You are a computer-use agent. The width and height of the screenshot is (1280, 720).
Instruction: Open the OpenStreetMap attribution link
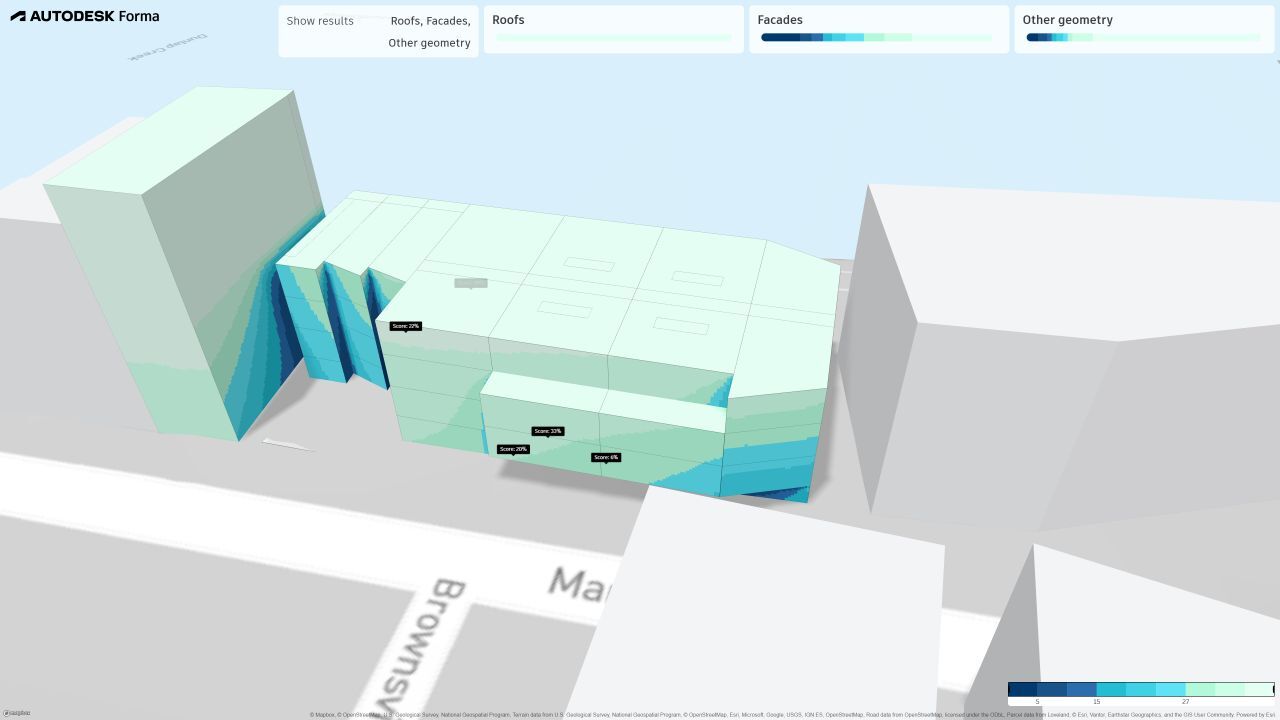pos(361,715)
